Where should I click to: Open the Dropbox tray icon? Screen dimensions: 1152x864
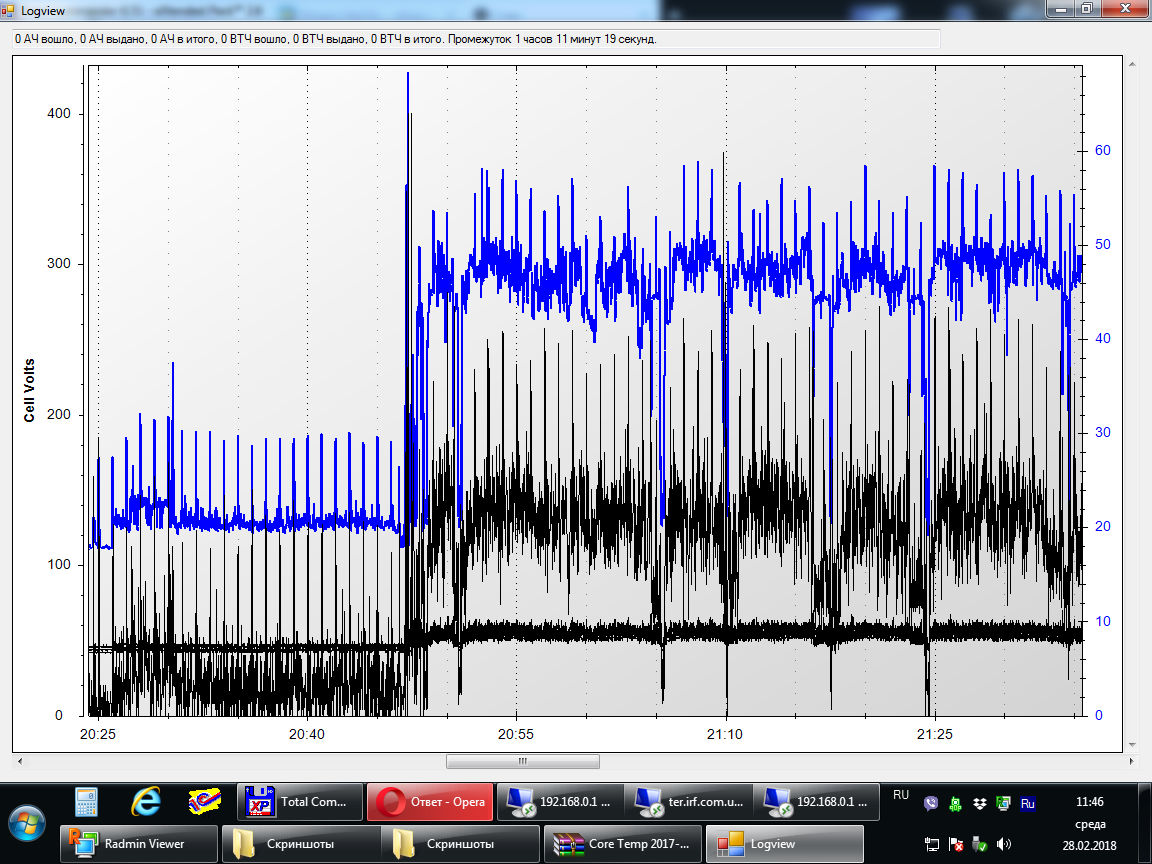tap(980, 803)
